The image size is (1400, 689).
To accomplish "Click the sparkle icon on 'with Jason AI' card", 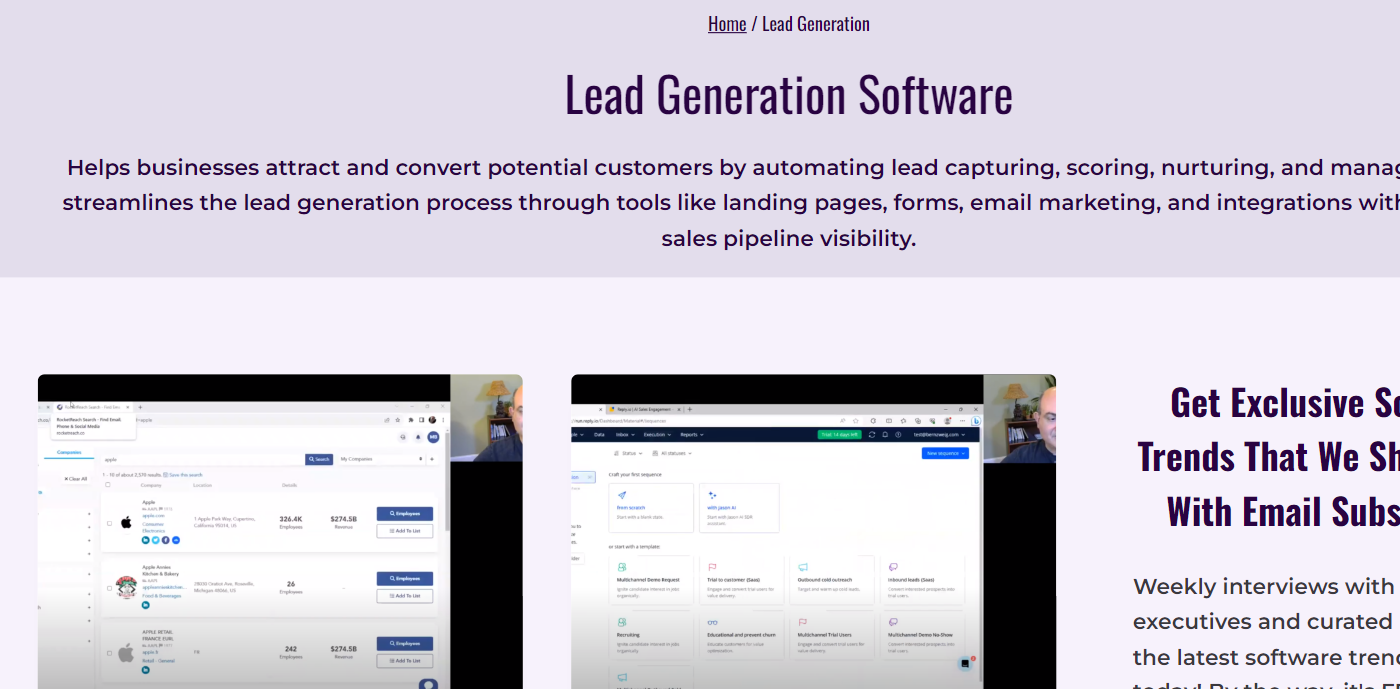I will pyautogui.click(x=712, y=495).
